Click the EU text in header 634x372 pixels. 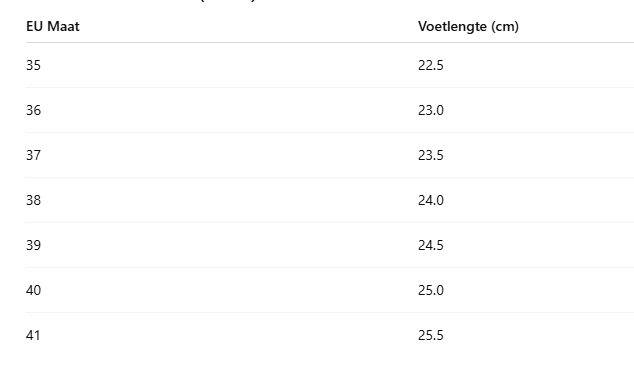[35, 26]
